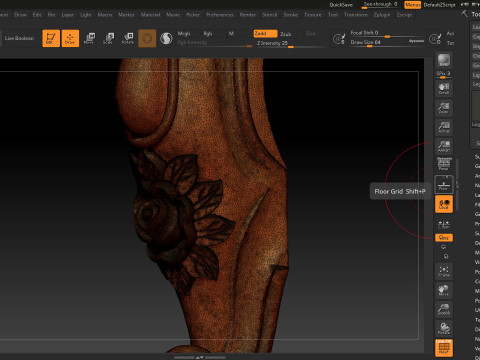The height and width of the screenshot is (360, 480).
Task: Click the Live Boolean button
Action: [19, 38]
